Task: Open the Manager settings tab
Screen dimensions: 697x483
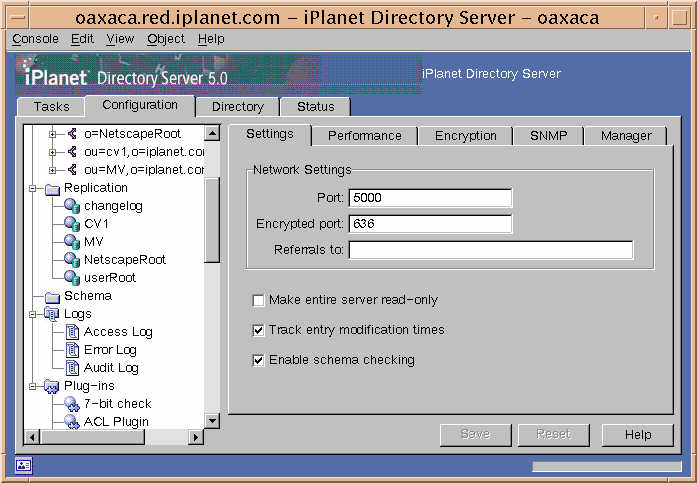Action: tap(626, 136)
